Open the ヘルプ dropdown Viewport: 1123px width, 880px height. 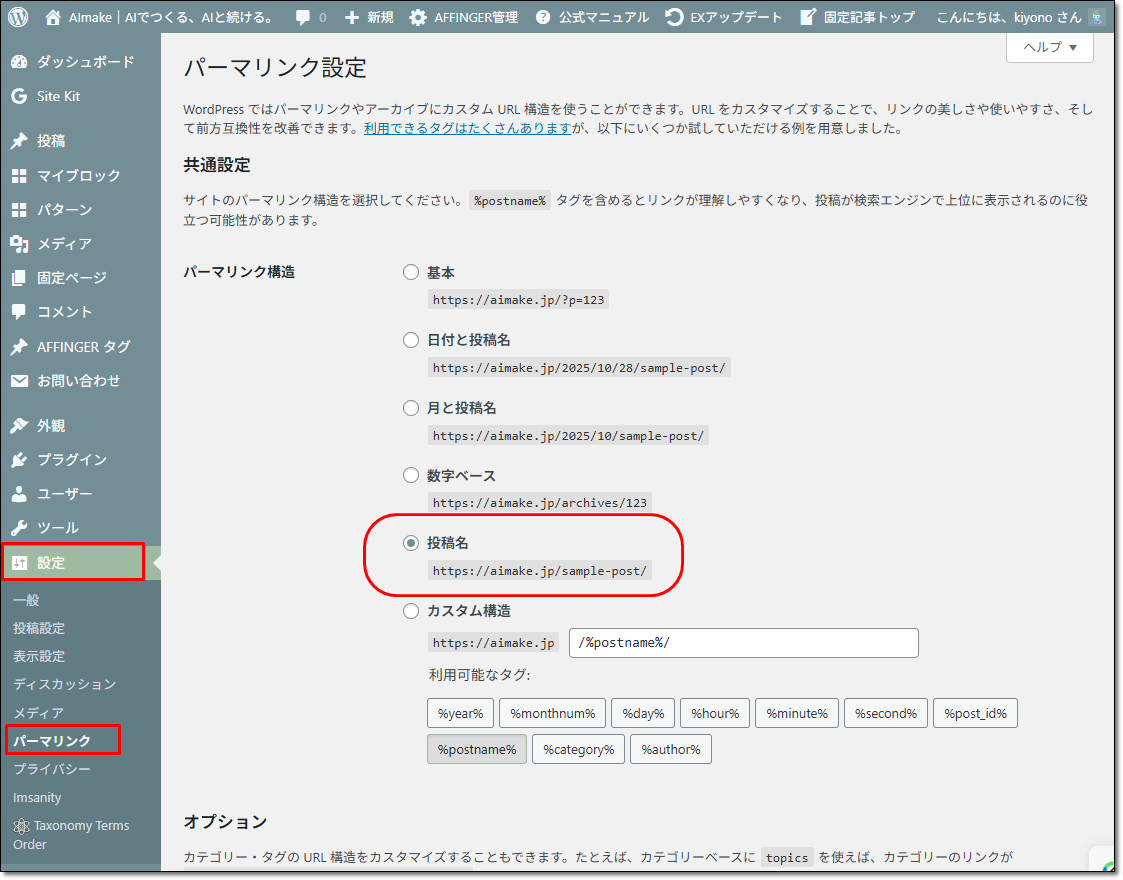1049,48
